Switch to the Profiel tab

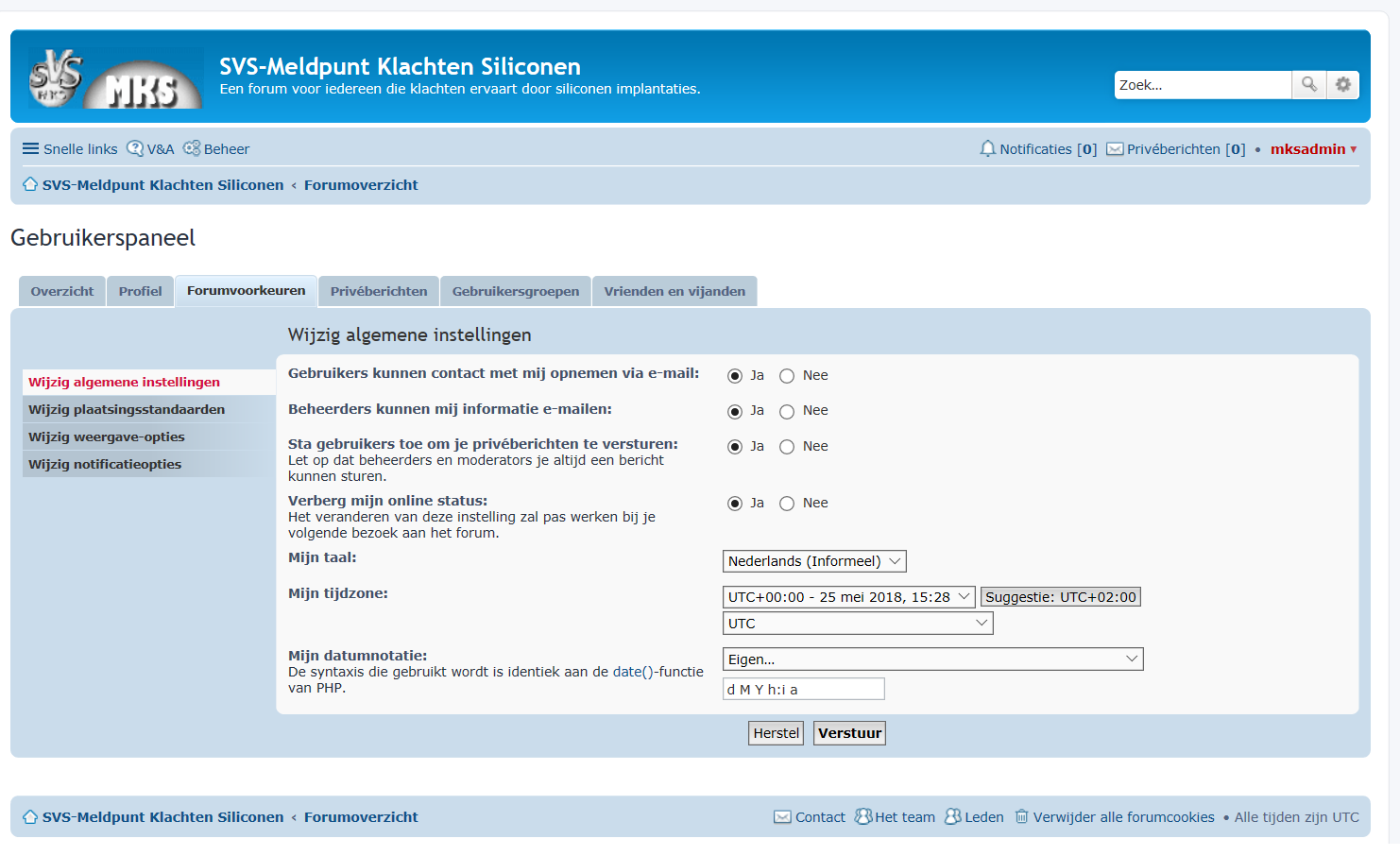click(140, 291)
